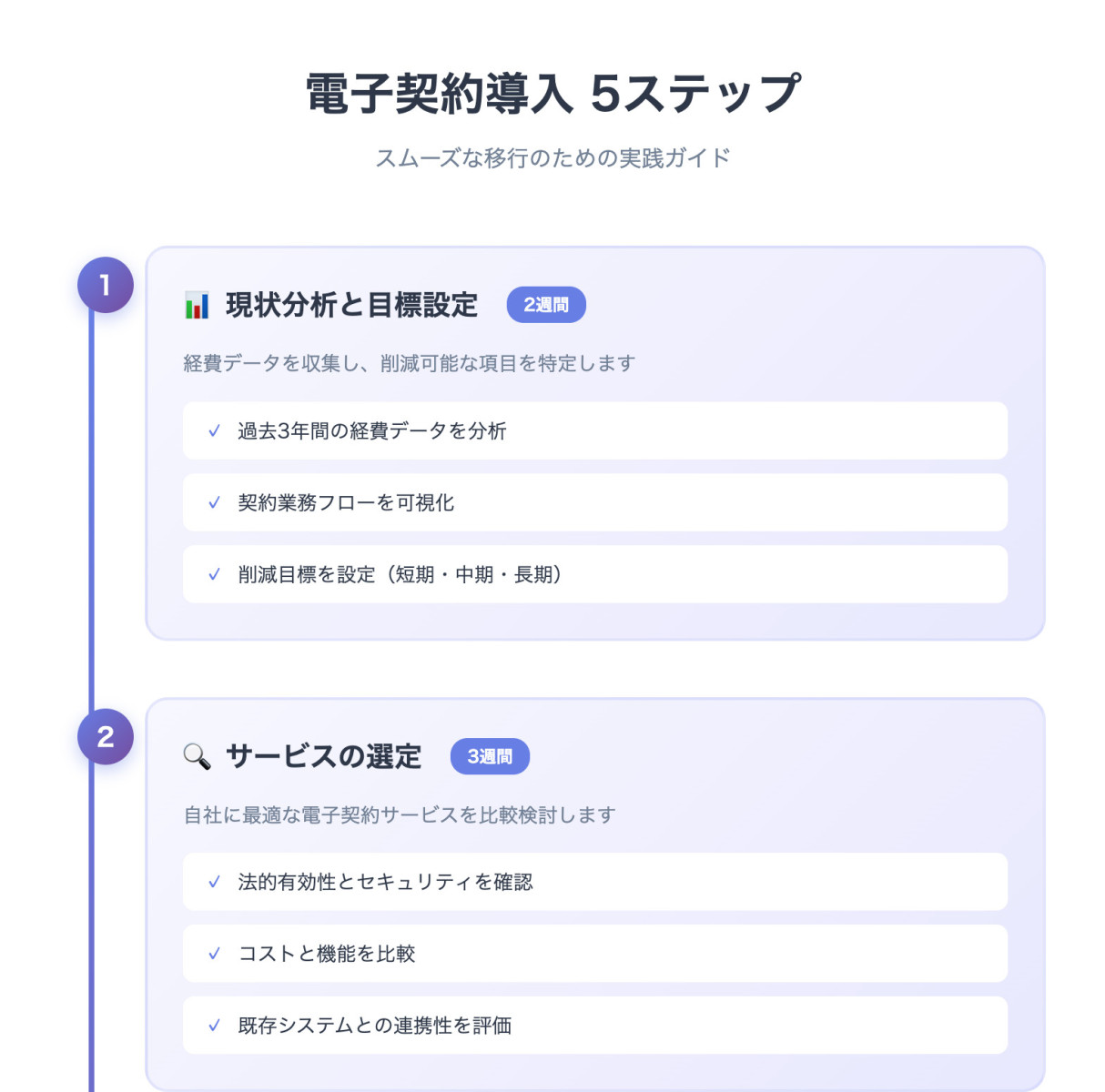Click the step 1 number circle
The height and width of the screenshot is (1092, 1105).
pos(106,285)
